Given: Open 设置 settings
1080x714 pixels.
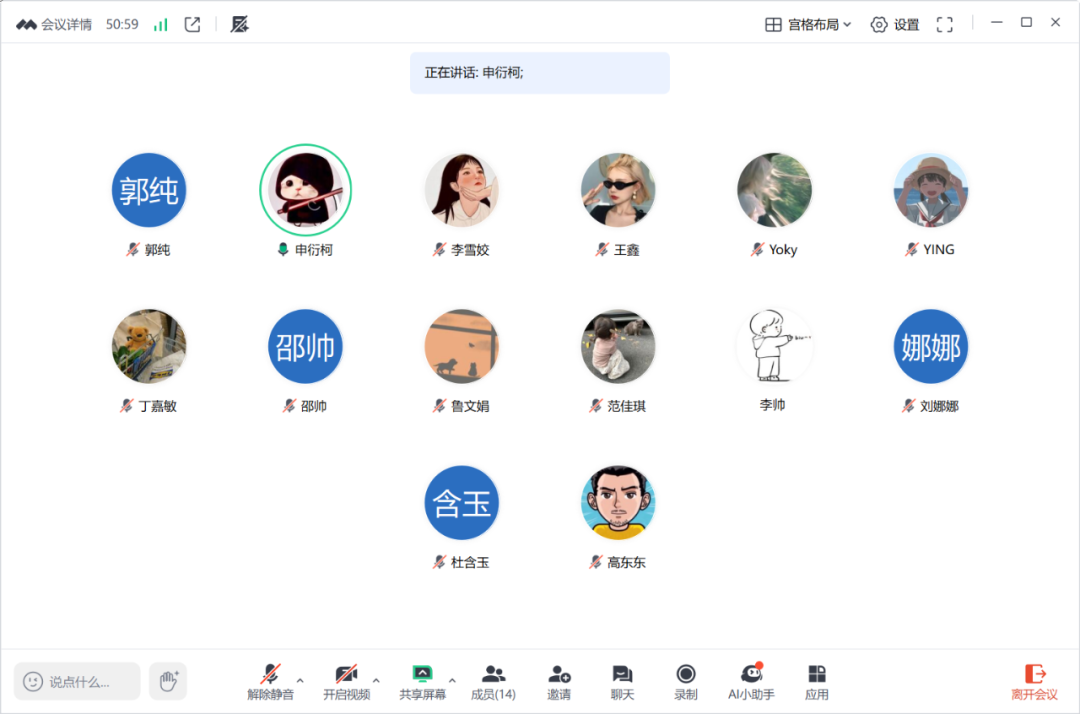Looking at the screenshot, I should 895,25.
